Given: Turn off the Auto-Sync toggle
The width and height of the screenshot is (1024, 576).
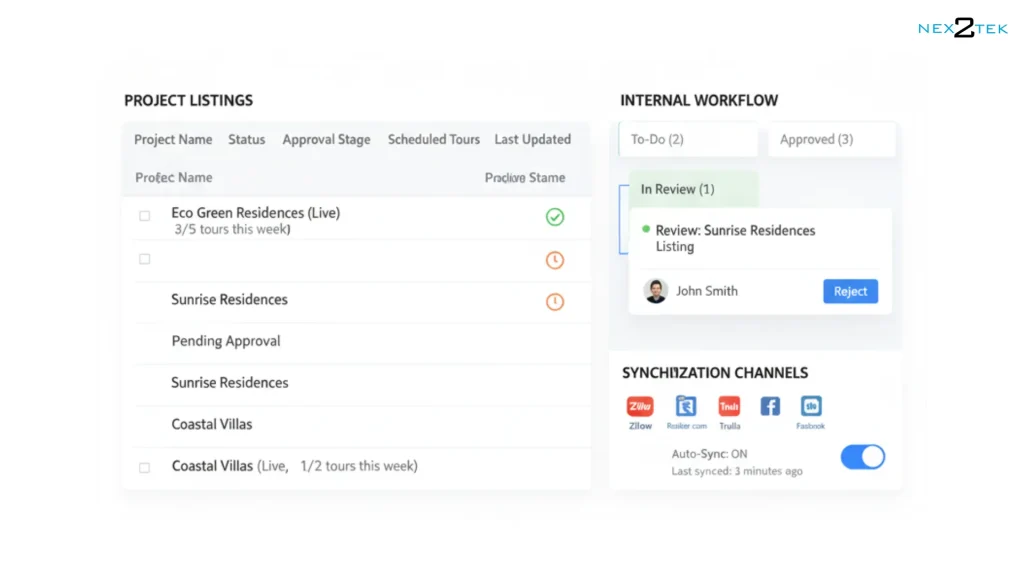Looking at the screenshot, I should tap(863, 457).
